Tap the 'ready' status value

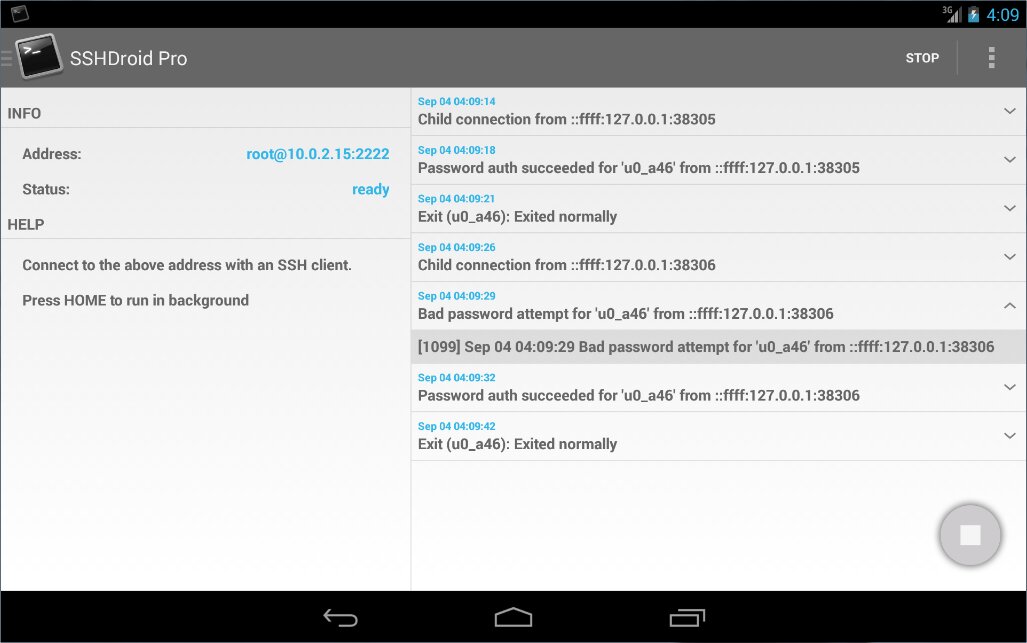tap(371, 189)
